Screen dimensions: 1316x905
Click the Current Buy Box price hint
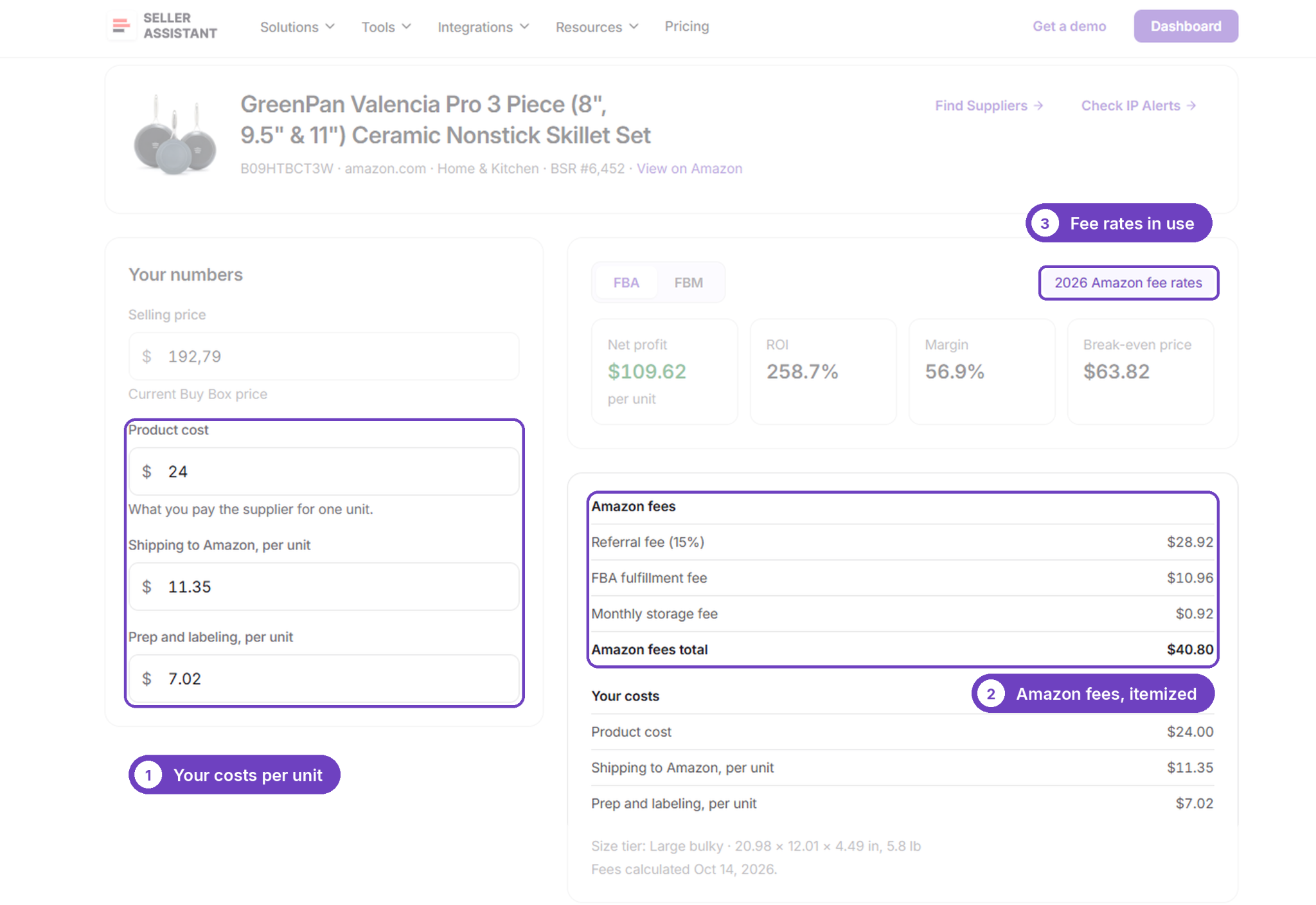pyautogui.click(x=198, y=394)
